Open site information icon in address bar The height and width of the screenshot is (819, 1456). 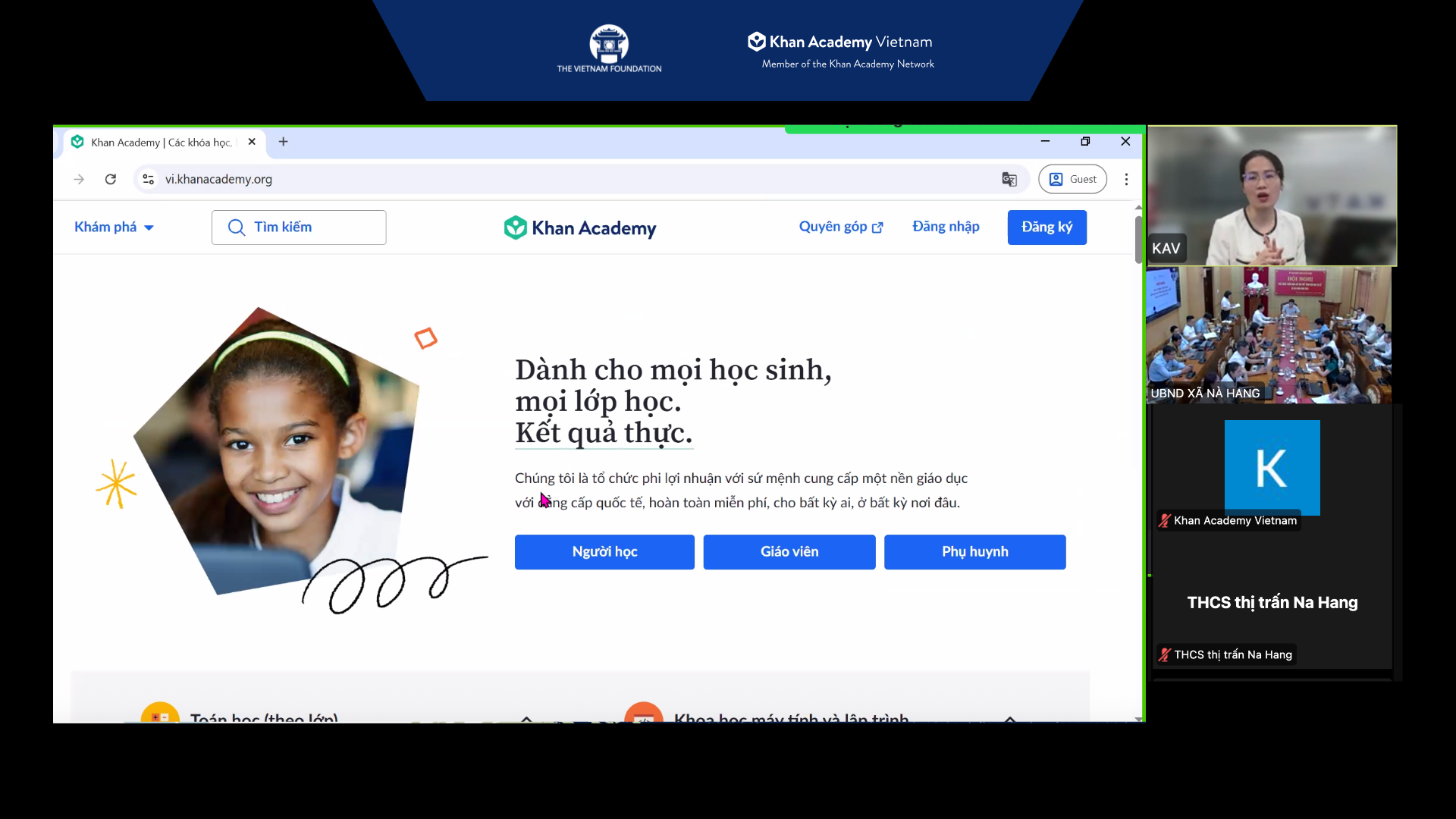pyautogui.click(x=149, y=179)
